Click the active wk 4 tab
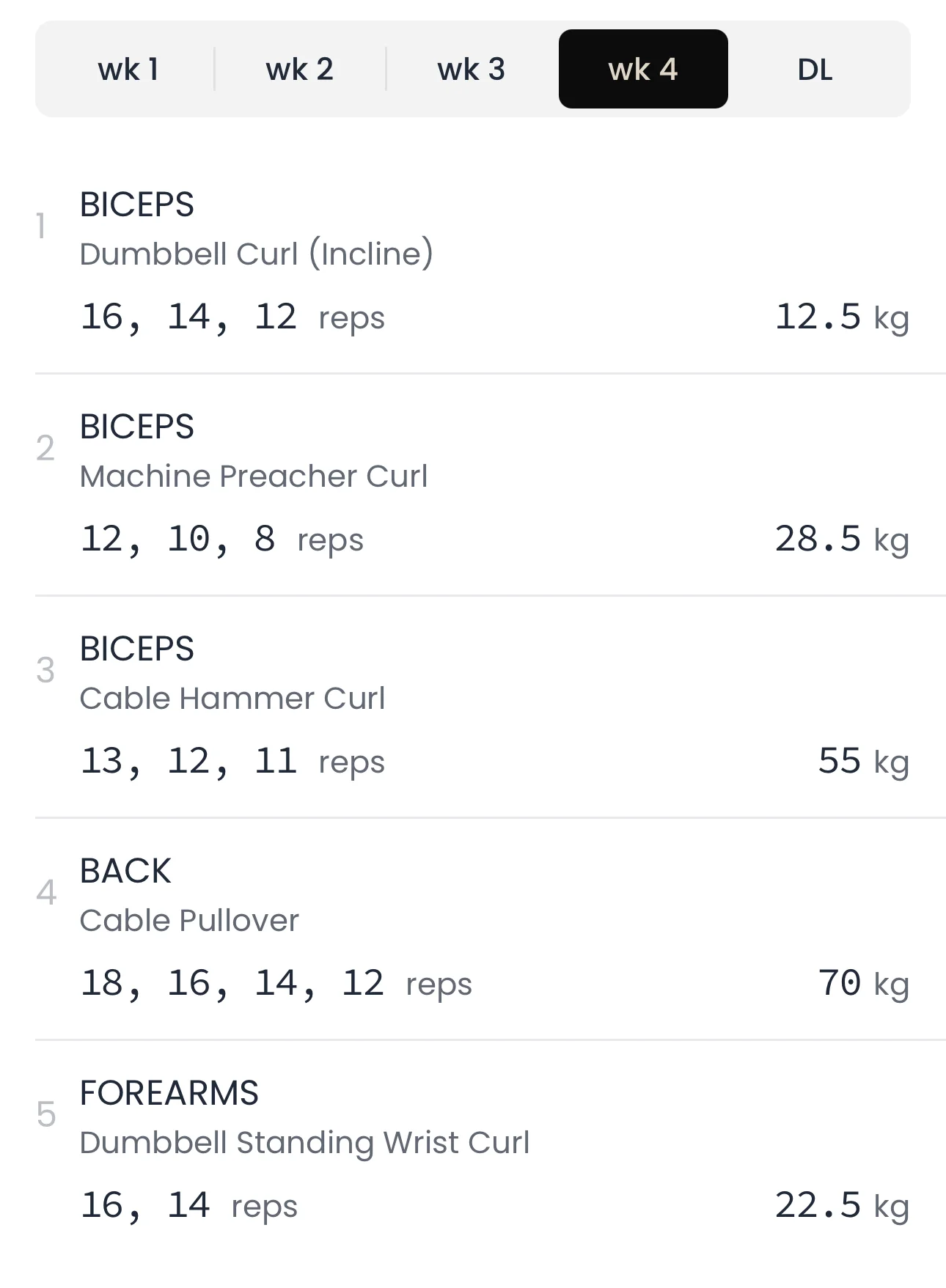The image size is (946, 1288). tap(643, 70)
